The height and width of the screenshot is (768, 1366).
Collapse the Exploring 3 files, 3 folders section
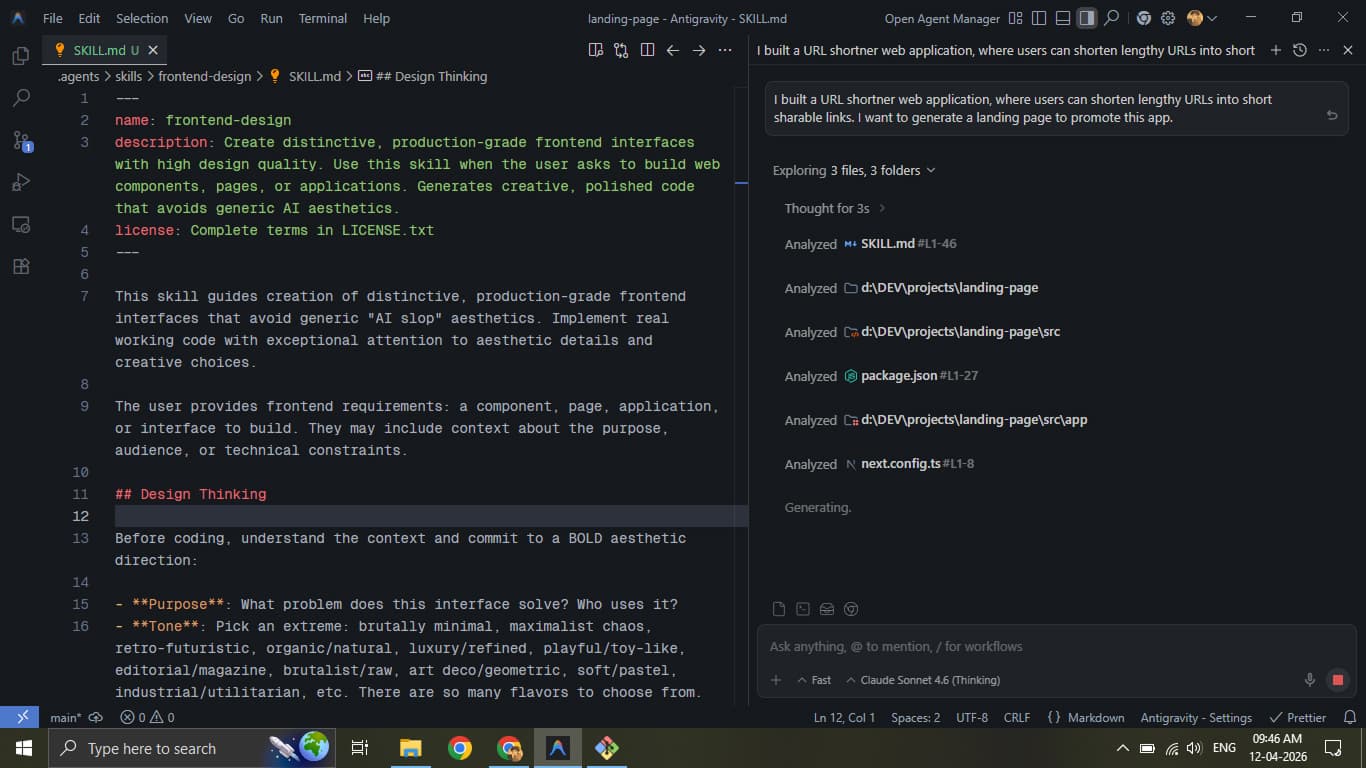[x=931, y=170]
